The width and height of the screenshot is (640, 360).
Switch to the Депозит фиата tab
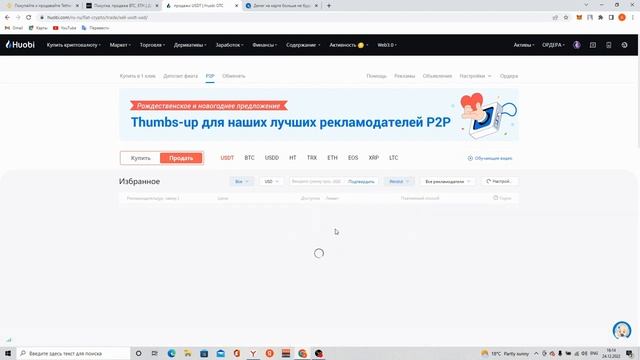pyautogui.click(x=180, y=76)
